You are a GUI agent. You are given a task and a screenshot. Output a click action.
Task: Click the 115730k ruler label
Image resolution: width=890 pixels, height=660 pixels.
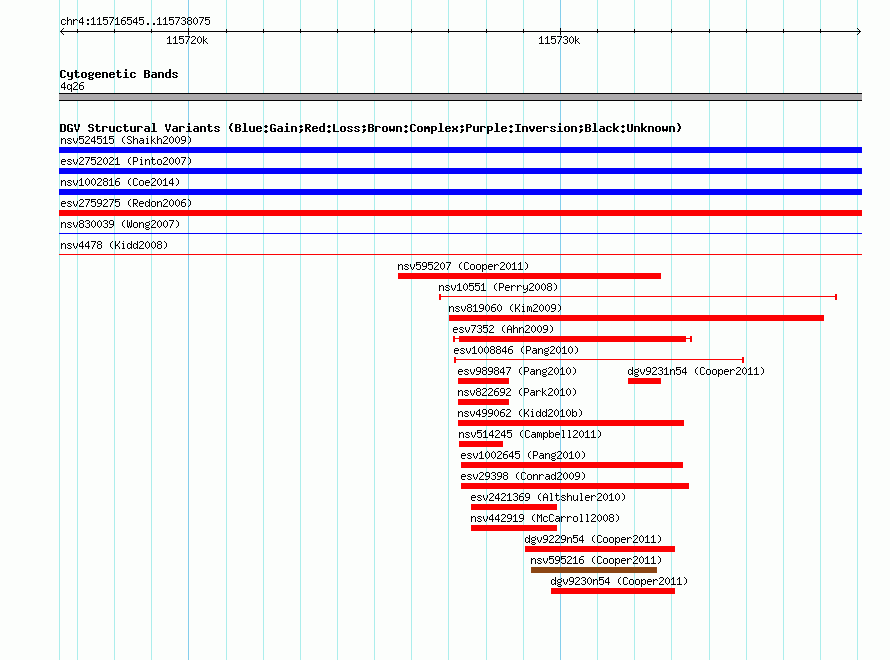[559, 40]
